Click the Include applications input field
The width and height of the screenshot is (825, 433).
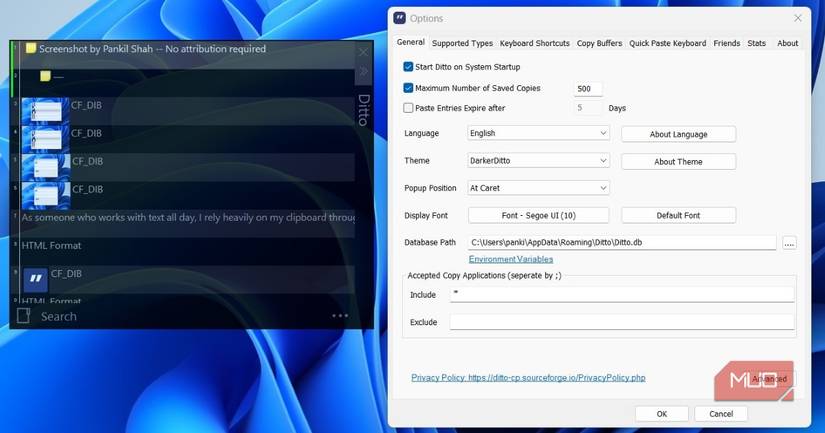click(x=621, y=294)
